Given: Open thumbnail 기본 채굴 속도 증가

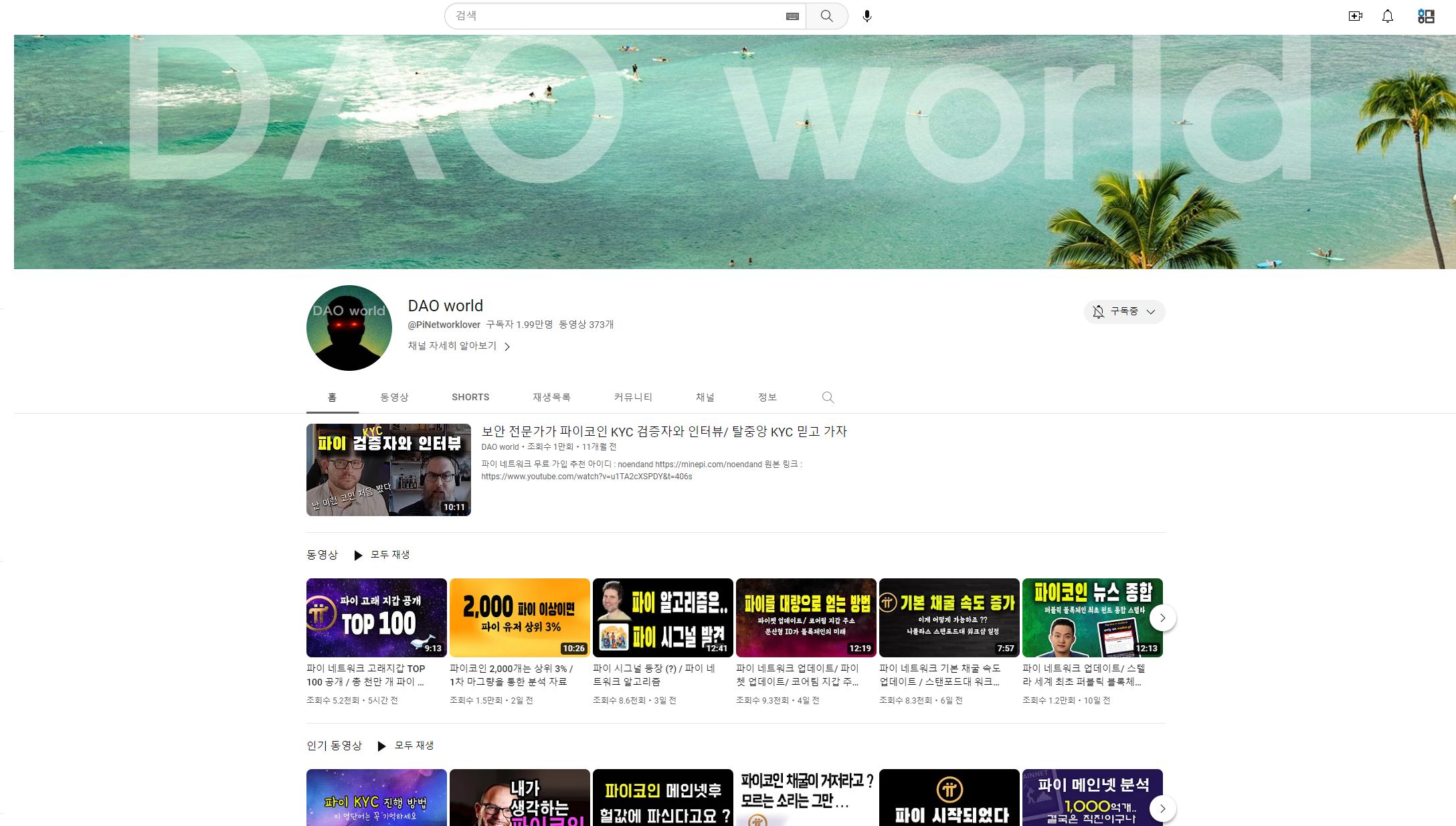Looking at the screenshot, I should tap(949, 618).
